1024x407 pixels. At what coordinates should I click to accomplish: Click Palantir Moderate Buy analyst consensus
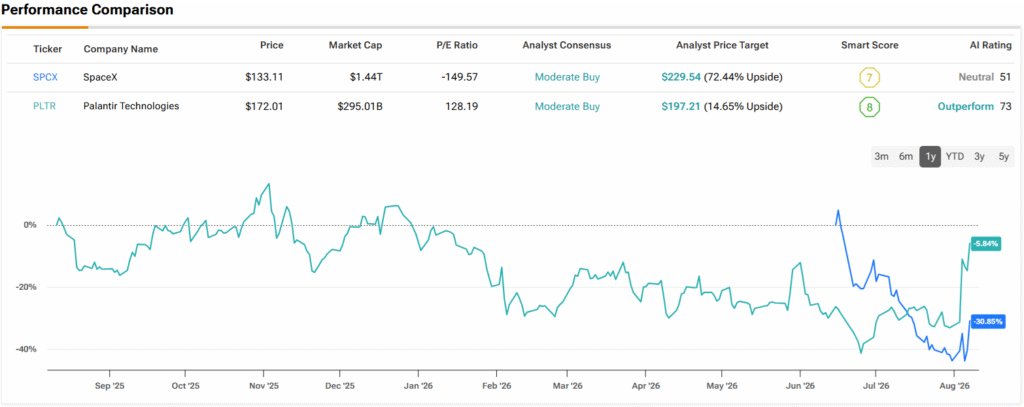tap(567, 106)
